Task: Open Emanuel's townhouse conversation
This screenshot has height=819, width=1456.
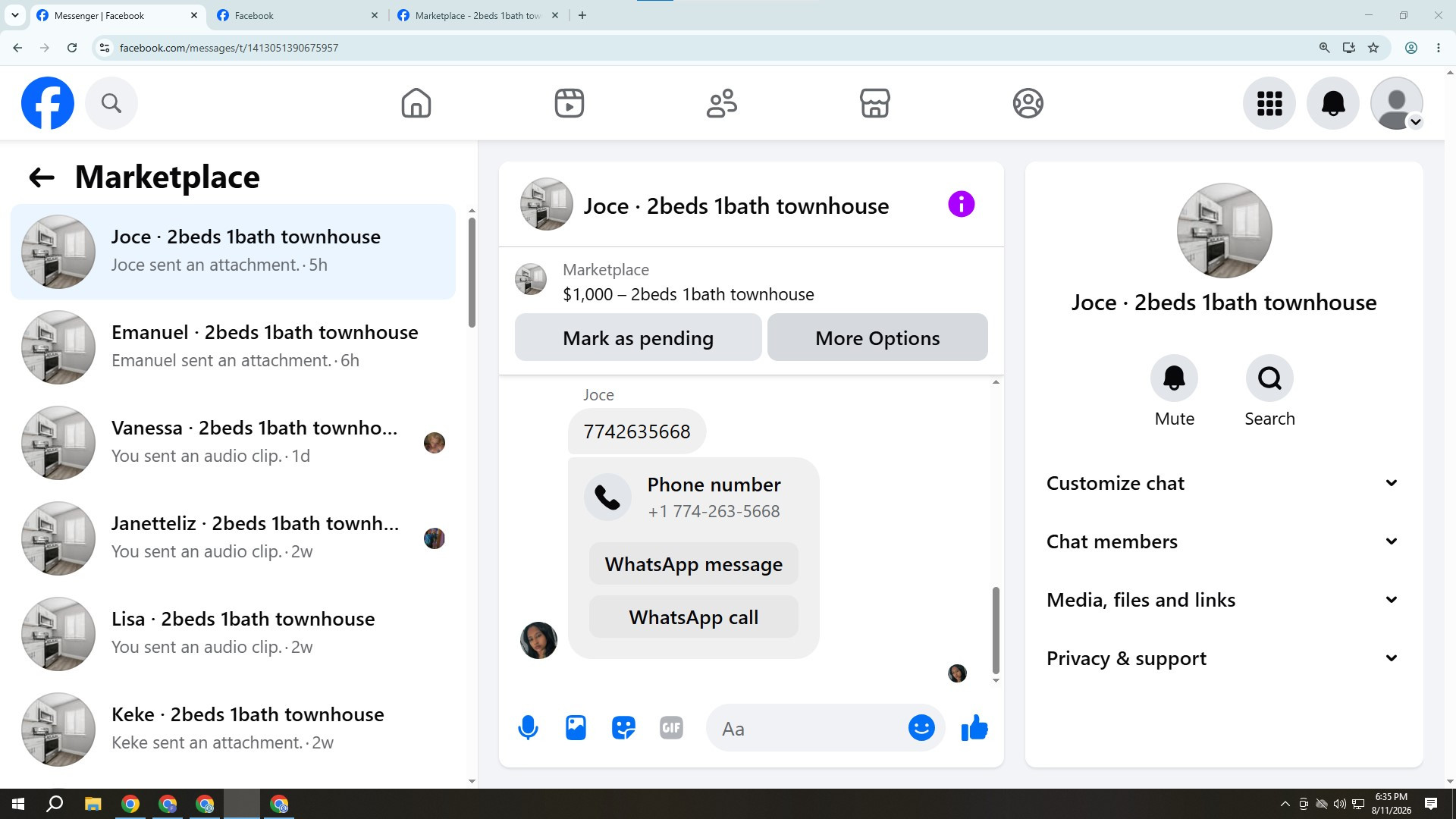Action: pyautogui.click(x=234, y=347)
